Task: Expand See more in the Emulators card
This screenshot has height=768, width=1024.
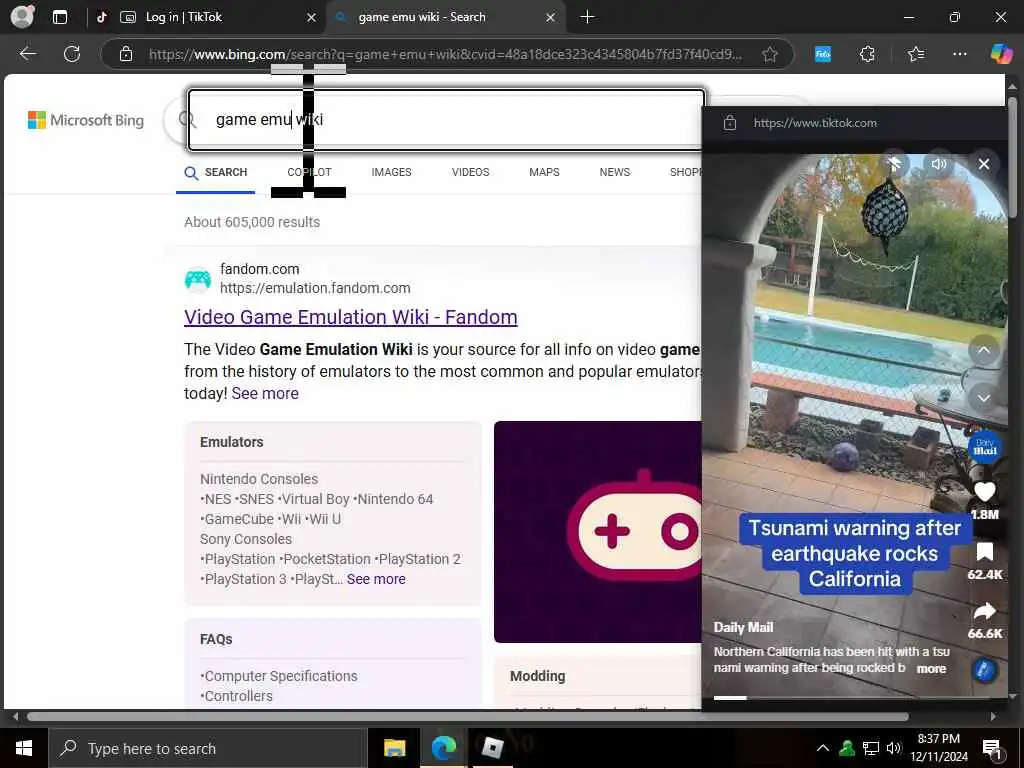Action: (x=376, y=579)
